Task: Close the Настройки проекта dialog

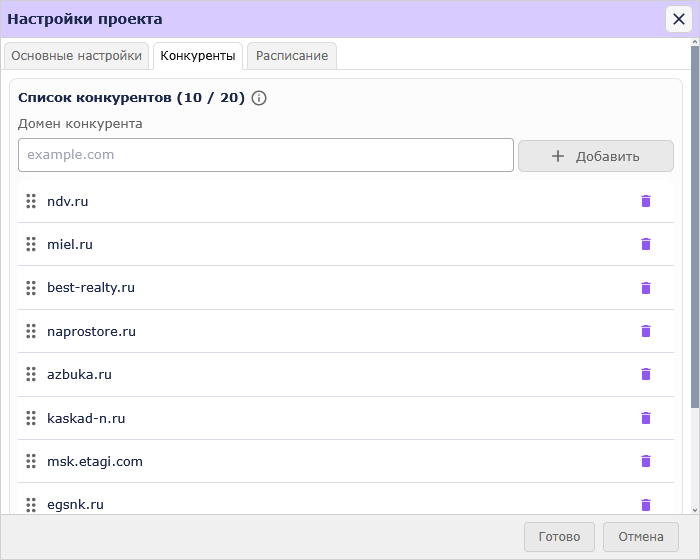Action: pyautogui.click(x=679, y=19)
